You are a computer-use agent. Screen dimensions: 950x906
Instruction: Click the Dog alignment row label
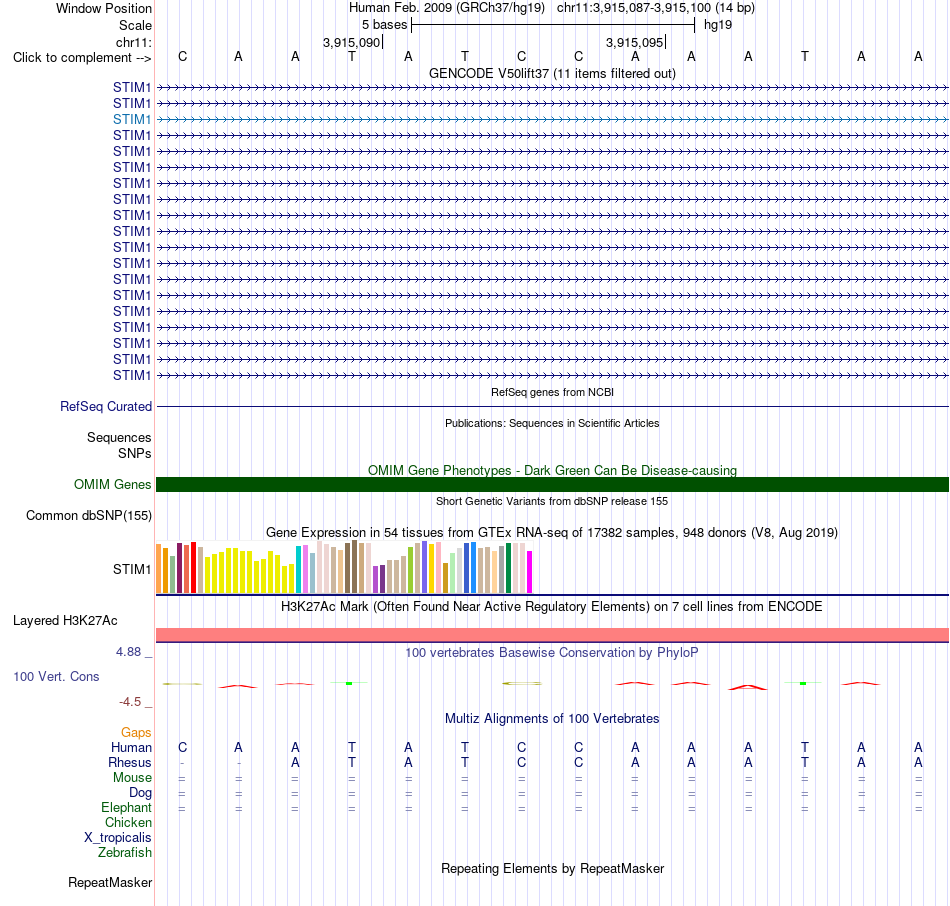(140, 793)
